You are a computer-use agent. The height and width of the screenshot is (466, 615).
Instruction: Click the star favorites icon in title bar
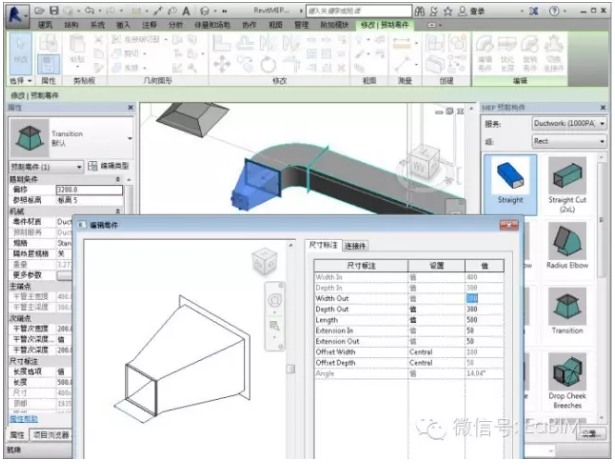(448, 11)
